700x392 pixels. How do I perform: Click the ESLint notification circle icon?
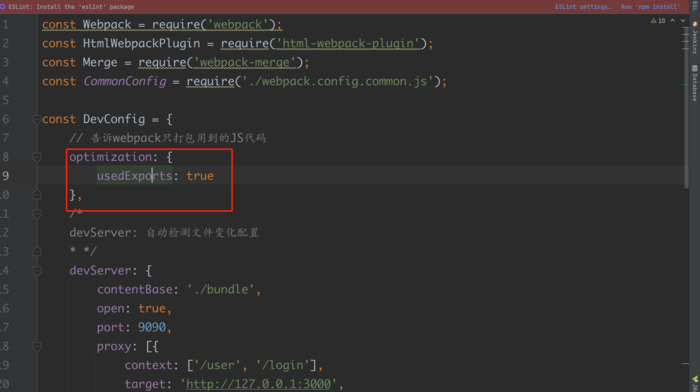click(x=3, y=7)
